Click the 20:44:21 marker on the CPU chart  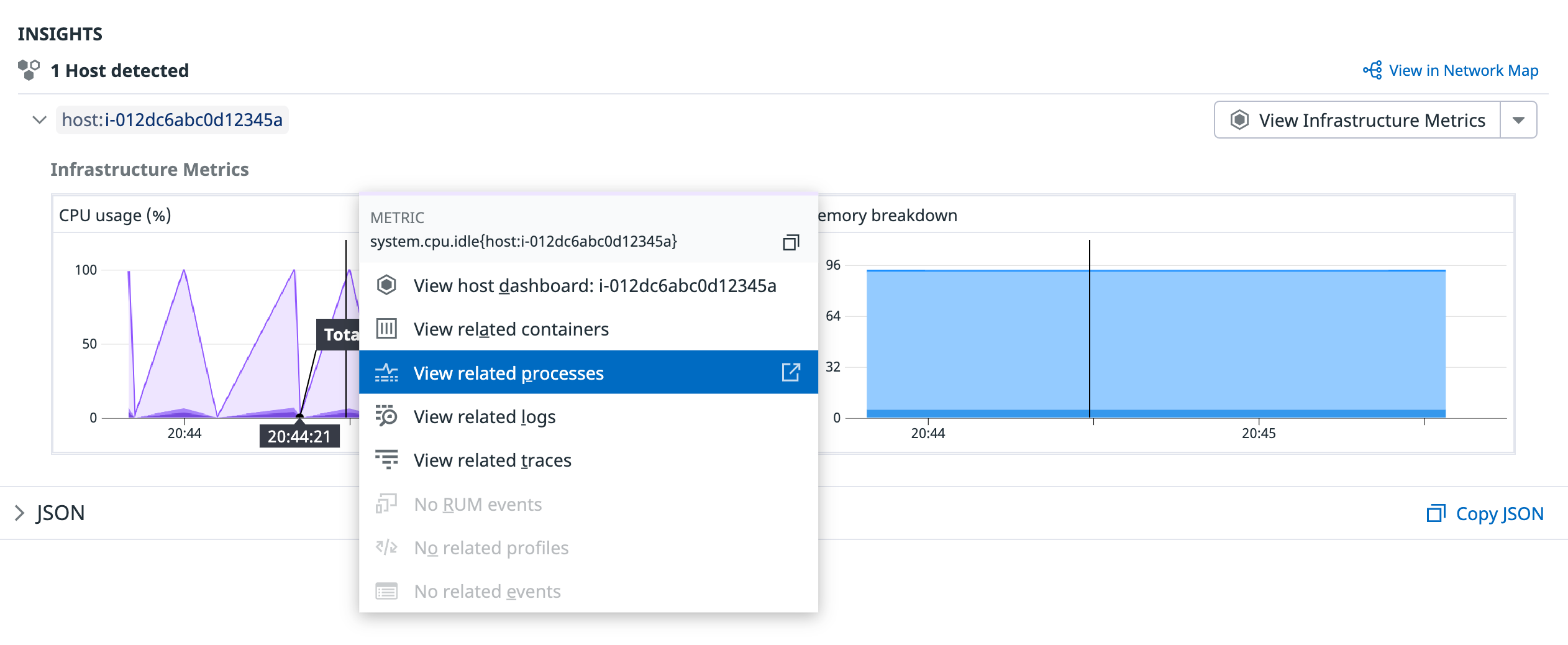[x=300, y=436]
